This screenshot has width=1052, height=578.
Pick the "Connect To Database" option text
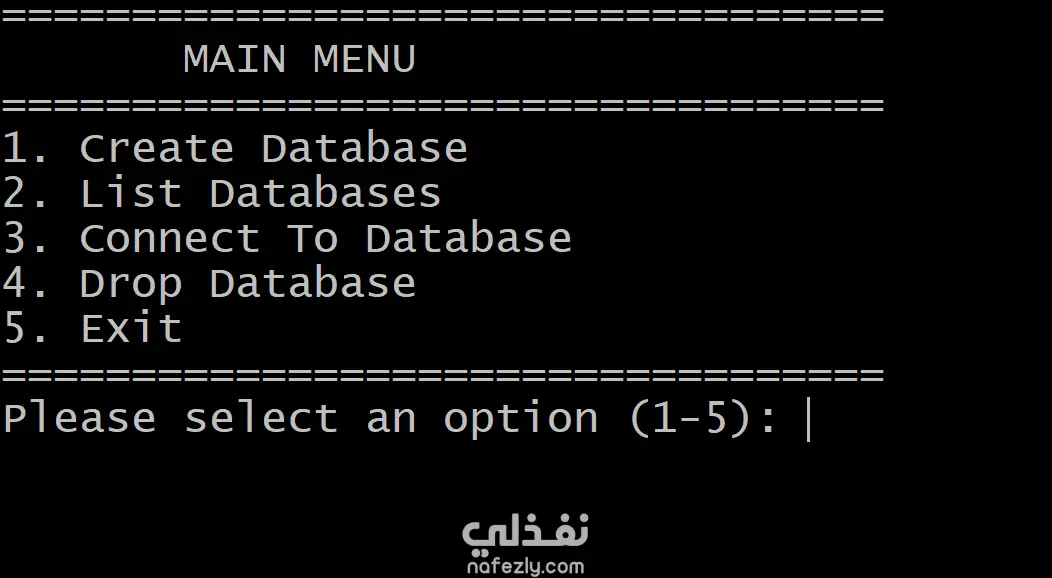(325, 239)
